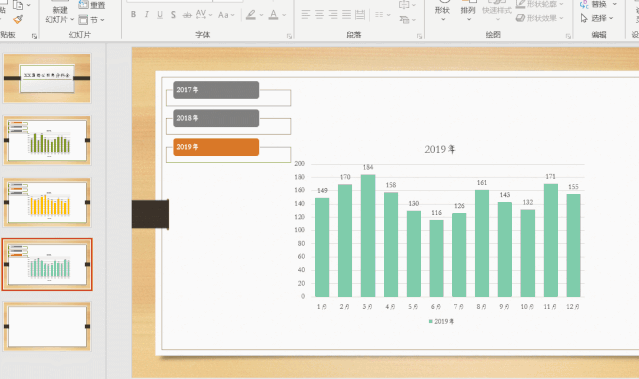The width and height of the screenshot is (639, 379).
Task: Toggle Italic formatting
Action: click(x=147, y=15)
